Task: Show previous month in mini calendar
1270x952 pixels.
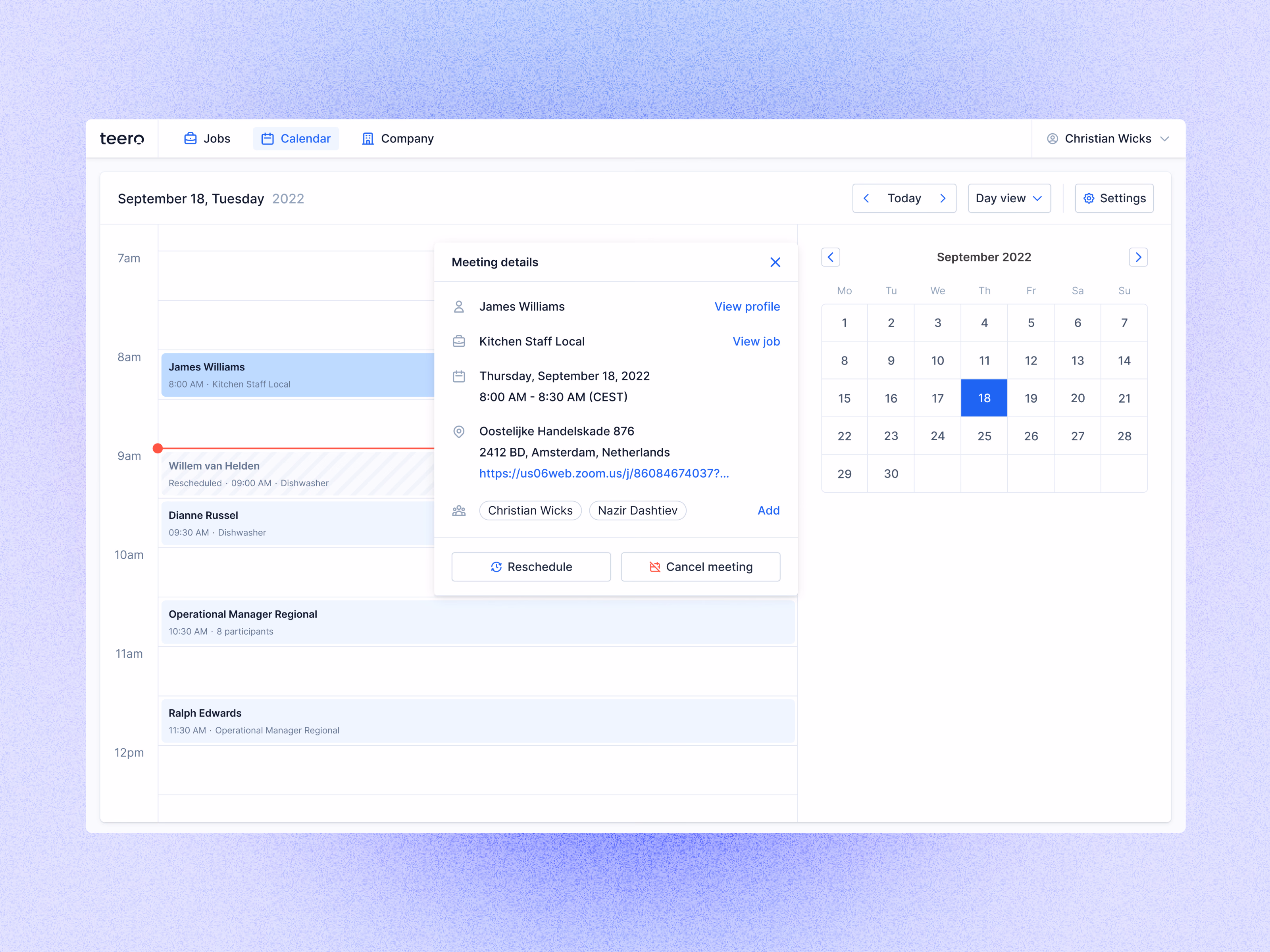Action: point(830,257)
